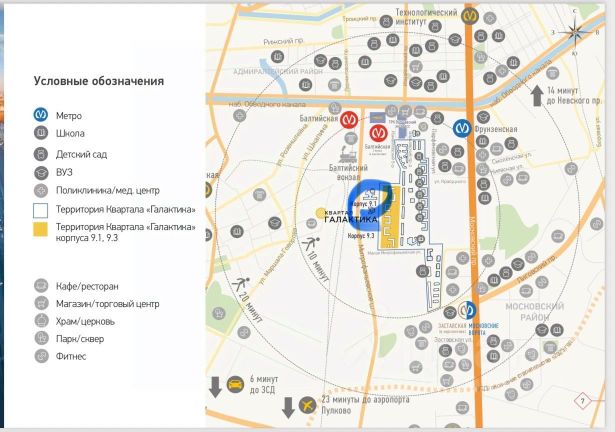Select the white Галактика territory legend box
This screenshot has height=432, width=615.
point(40,210)
